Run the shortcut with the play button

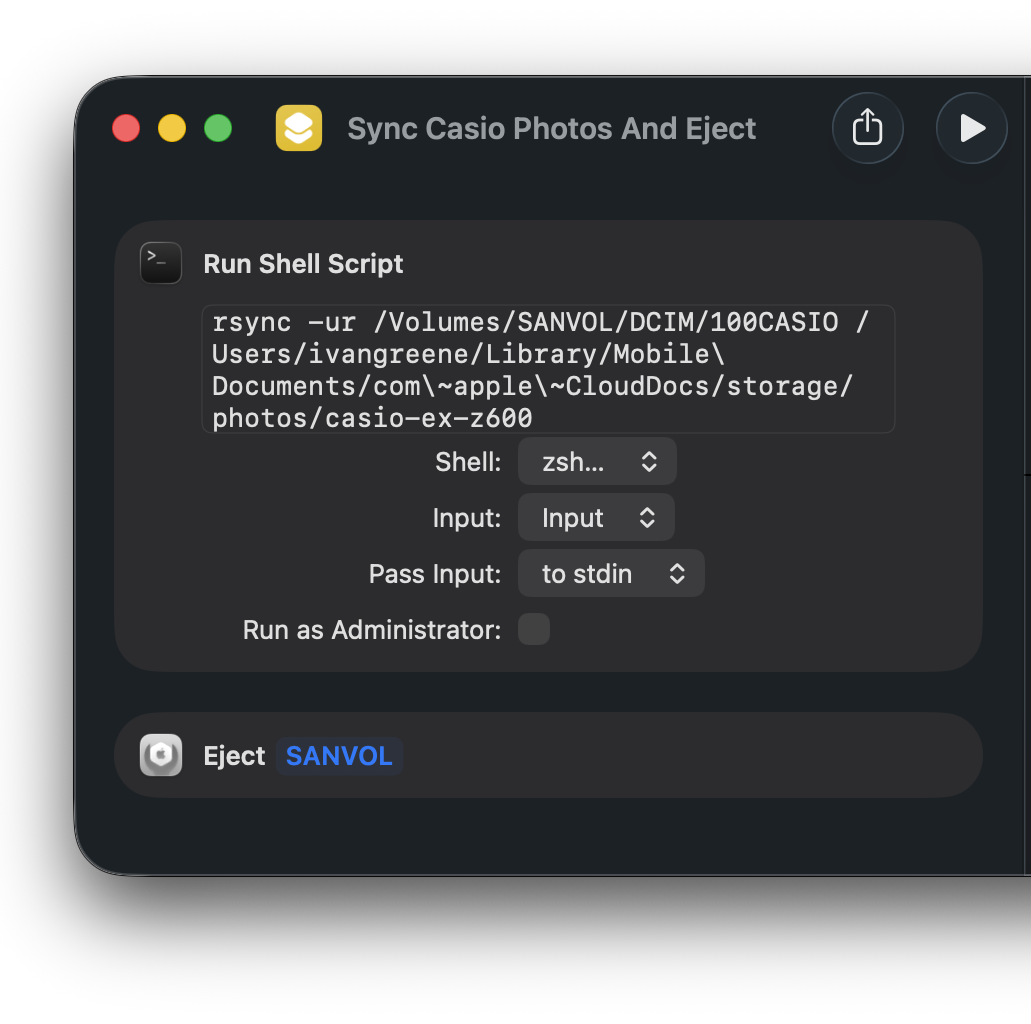click(971, 128)
